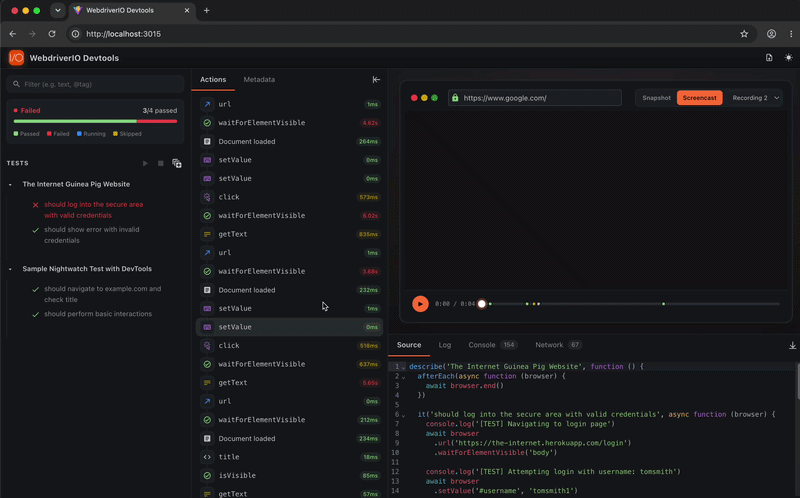The width and height of the screenshot is (800, 498).
Task: Click the run tests play icon
Action: click(145, 163)
